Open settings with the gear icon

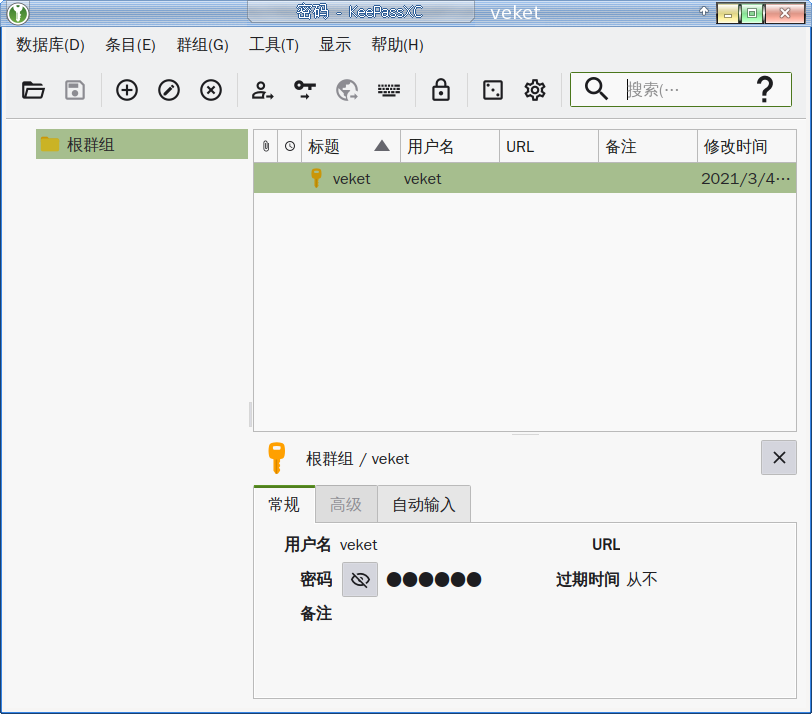(535, 90)
